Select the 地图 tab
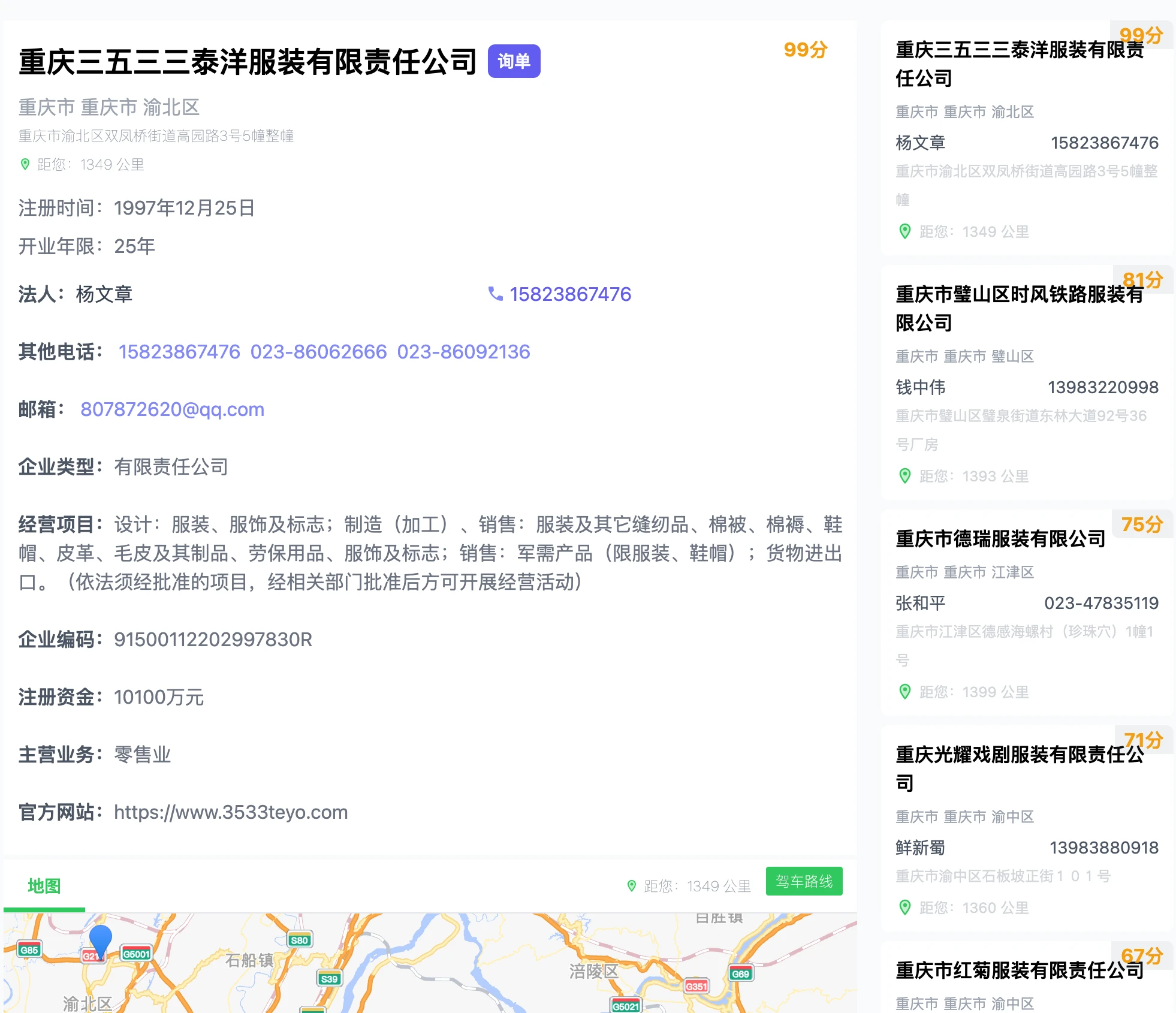Viewport: 1176px width, 1013px height. tap(44, 886)
